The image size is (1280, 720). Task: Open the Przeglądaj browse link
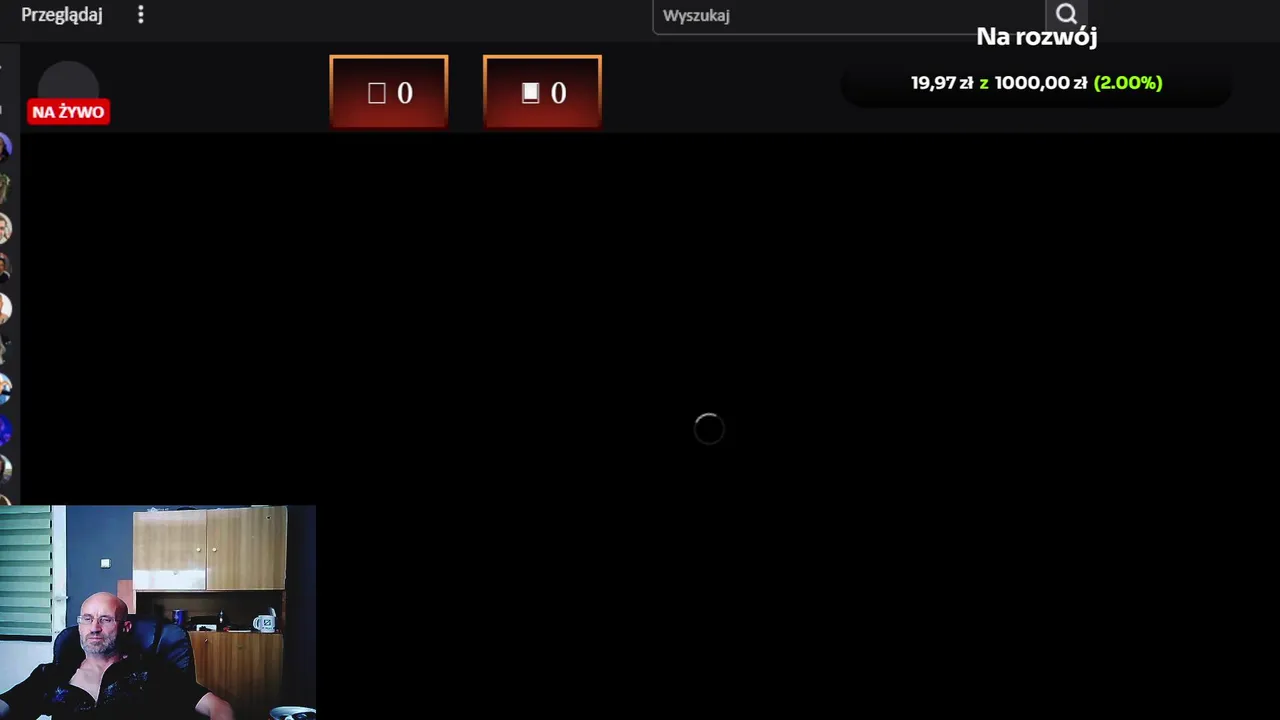pyautogui.click(x=62, y=15)
